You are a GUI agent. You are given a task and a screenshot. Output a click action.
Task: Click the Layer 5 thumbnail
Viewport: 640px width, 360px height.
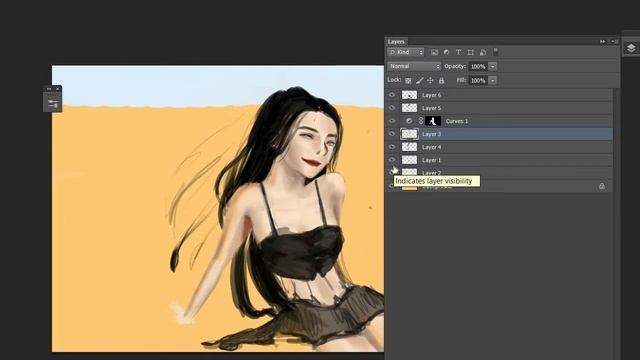pos(409,108)
